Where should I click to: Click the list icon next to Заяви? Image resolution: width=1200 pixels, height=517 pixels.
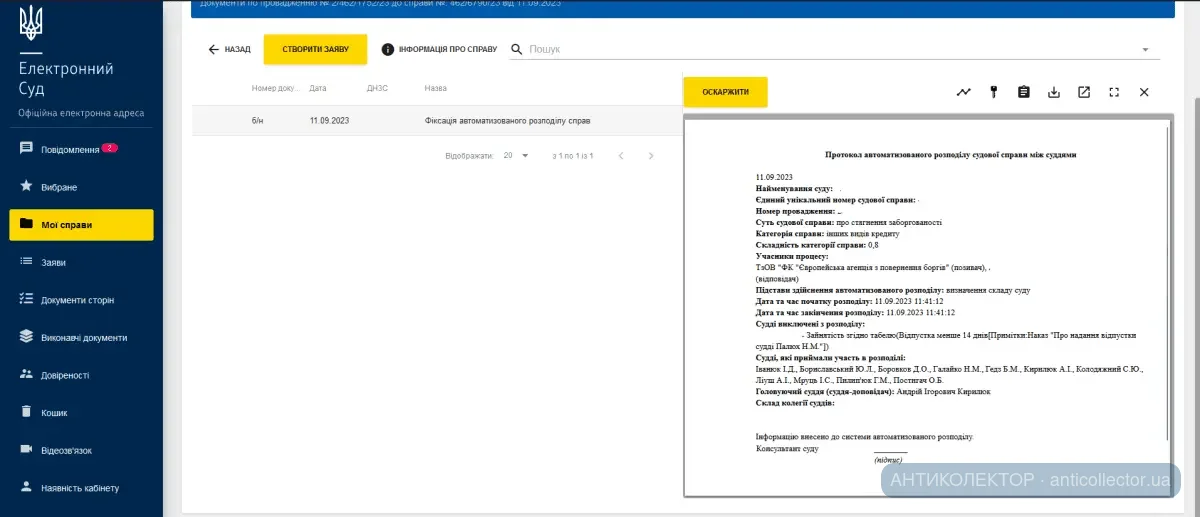27,262
